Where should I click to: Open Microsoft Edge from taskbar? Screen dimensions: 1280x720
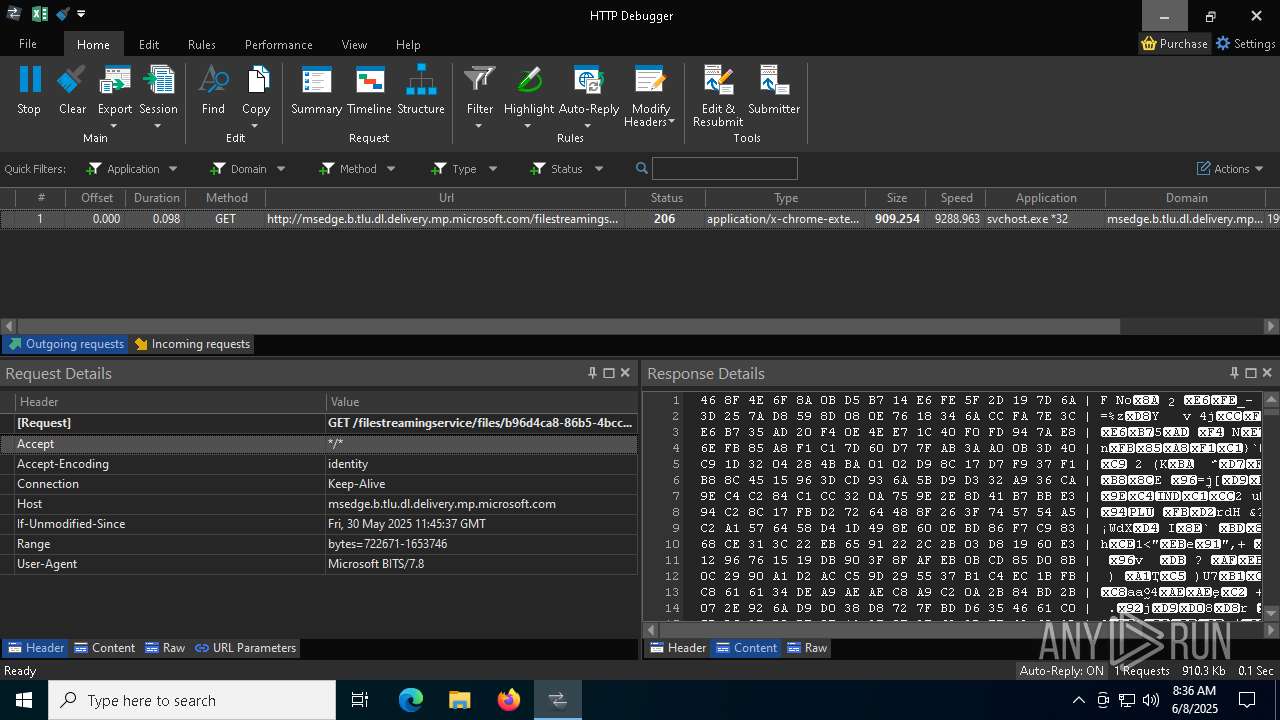[411, 700]
